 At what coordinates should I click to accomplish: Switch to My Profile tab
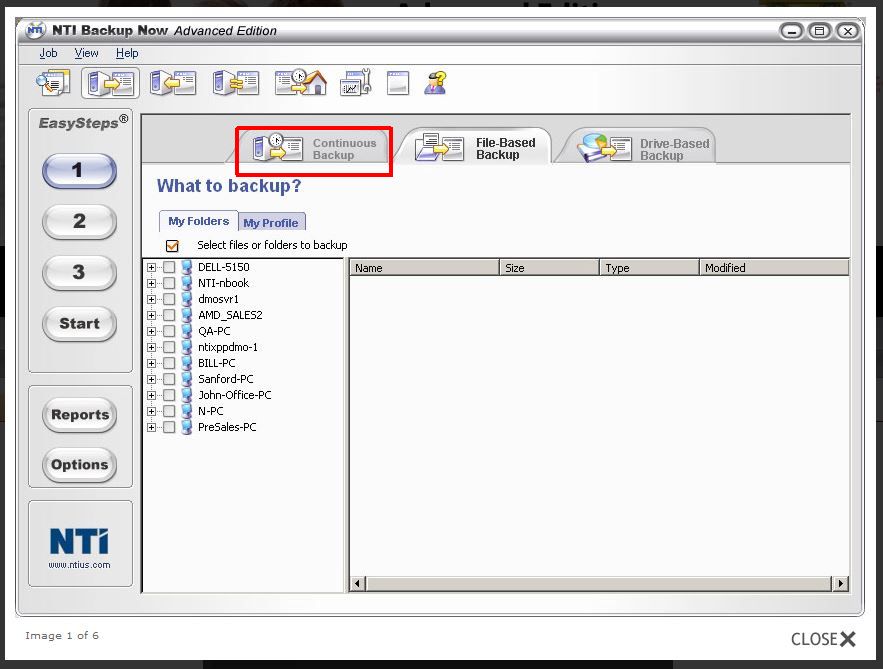pos(271,223)
